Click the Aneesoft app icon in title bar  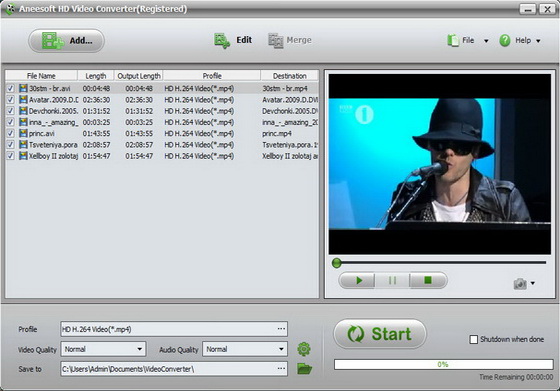click(x=10, y=9)
